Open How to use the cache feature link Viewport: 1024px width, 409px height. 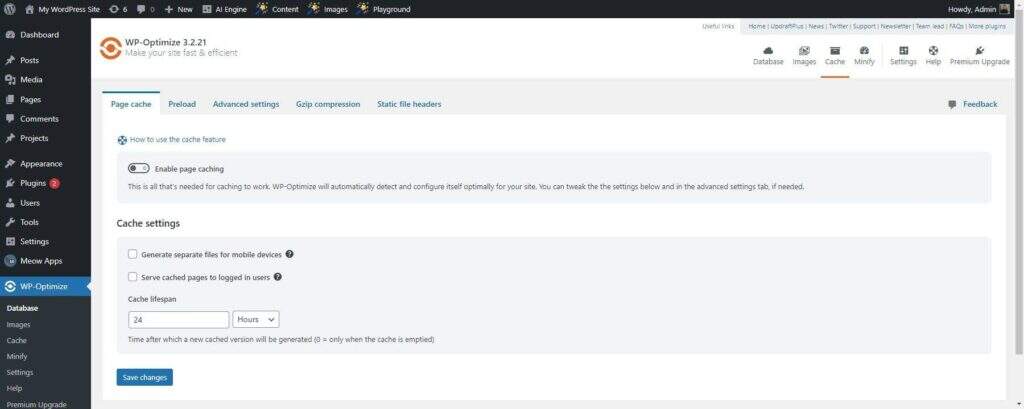pos(177,140)
